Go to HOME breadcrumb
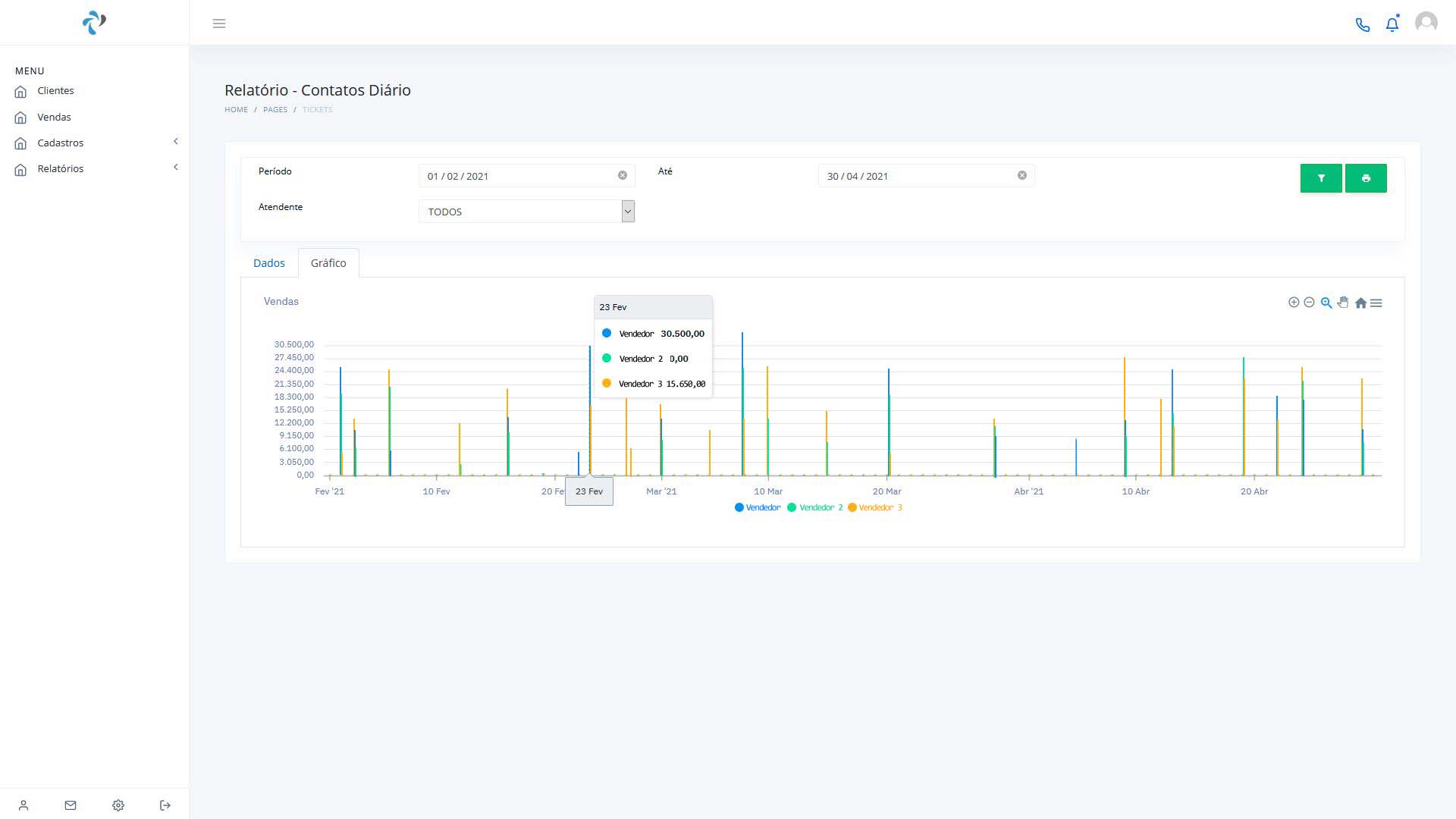This screenshot has height=819, width=1456. (x=236, y=110)
